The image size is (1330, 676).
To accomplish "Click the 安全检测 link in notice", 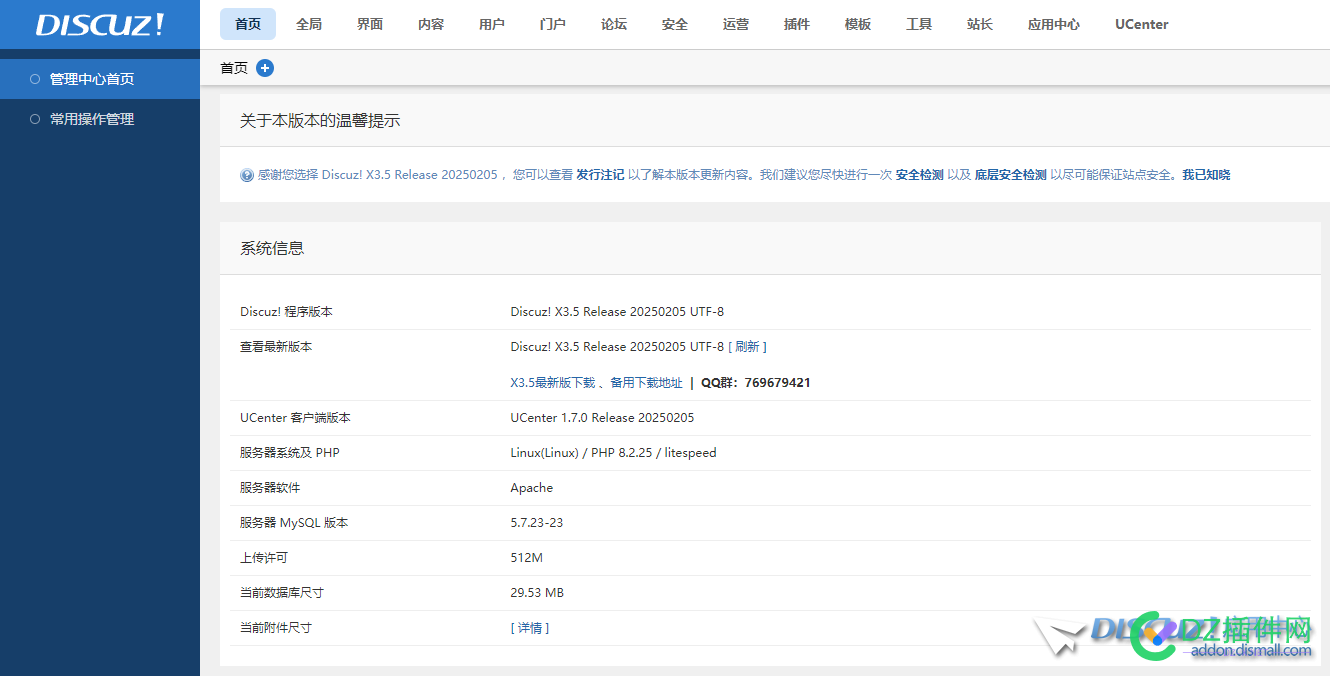I will coord(919,175).
